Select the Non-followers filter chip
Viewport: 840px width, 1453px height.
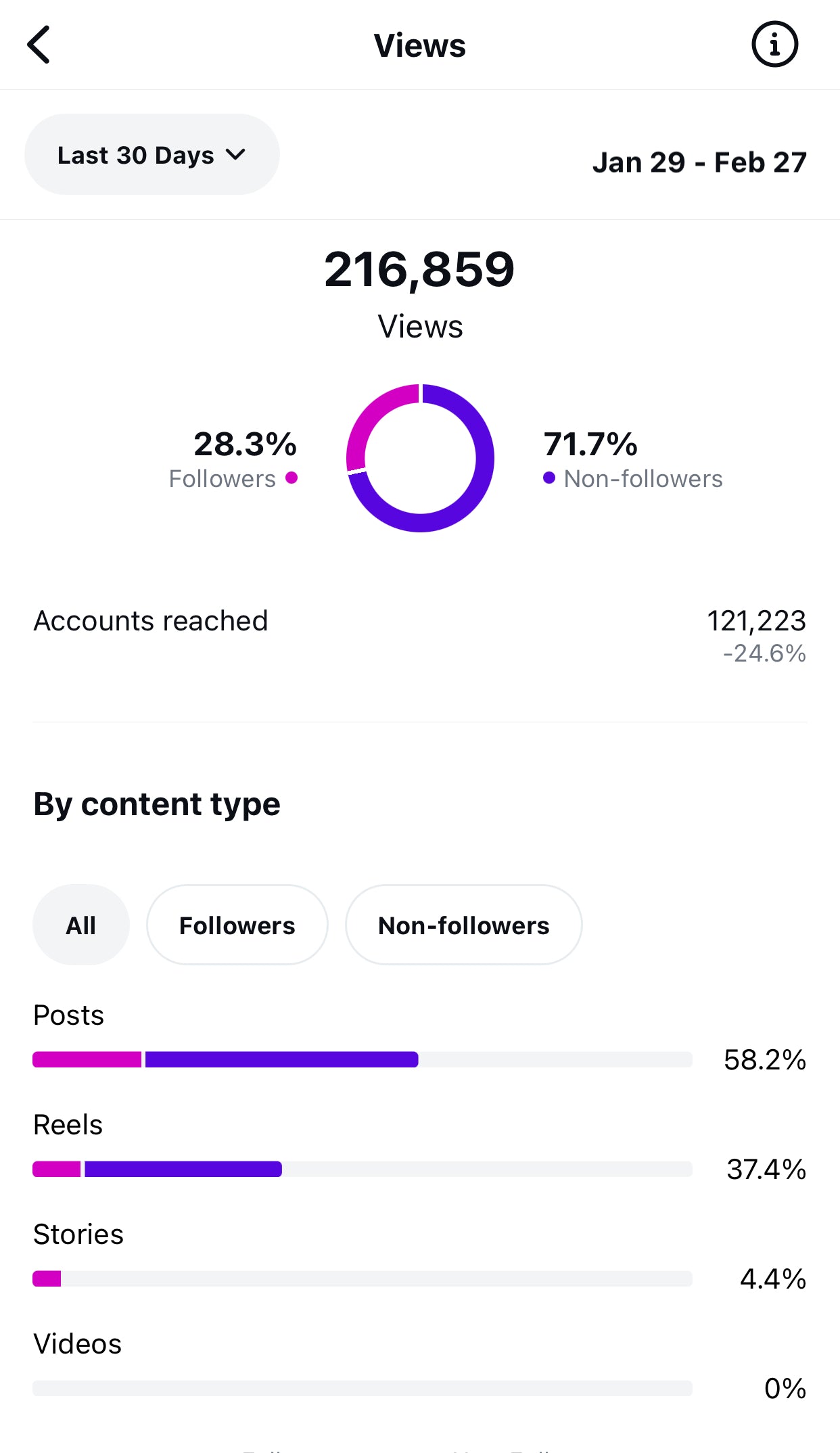click(x=464, y=925)
